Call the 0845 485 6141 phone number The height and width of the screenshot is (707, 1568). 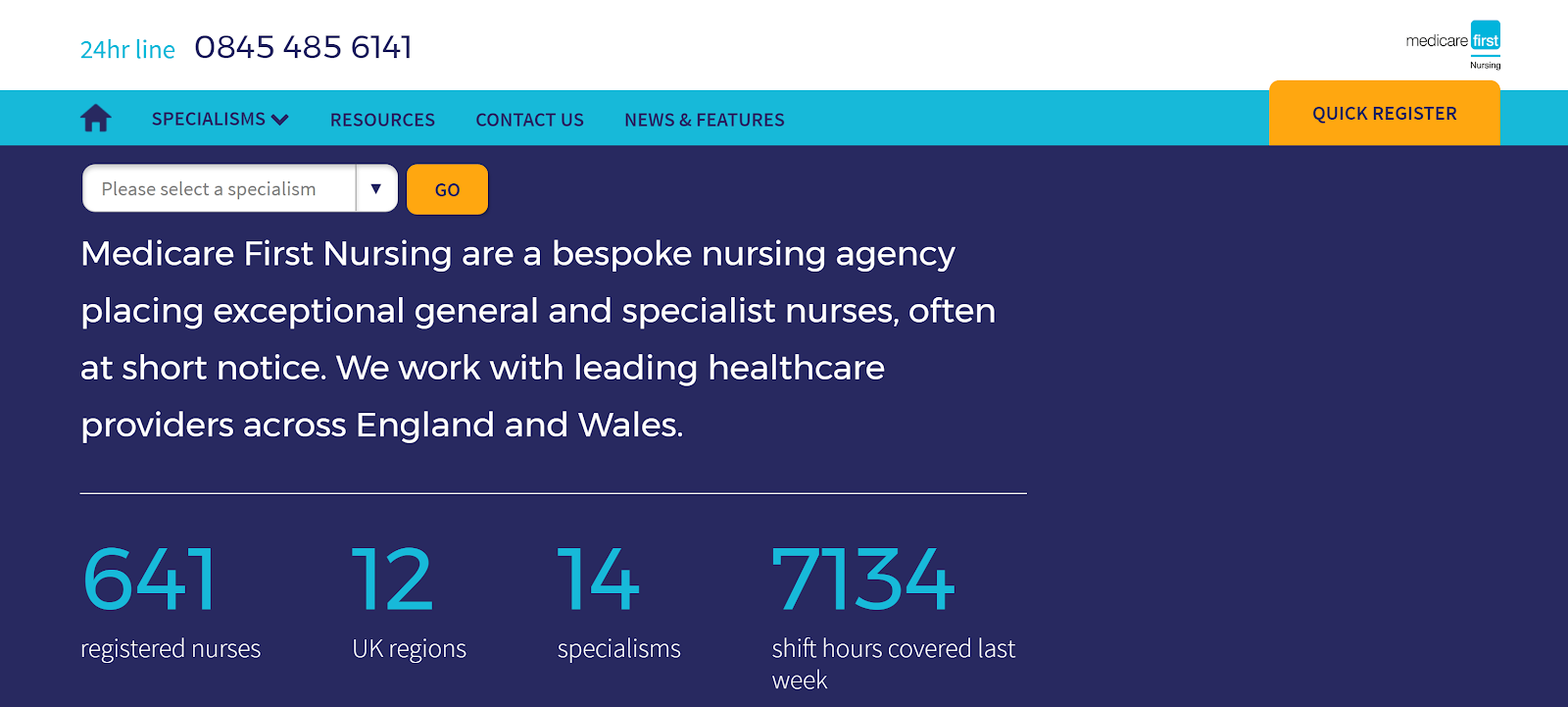[304, 47]
